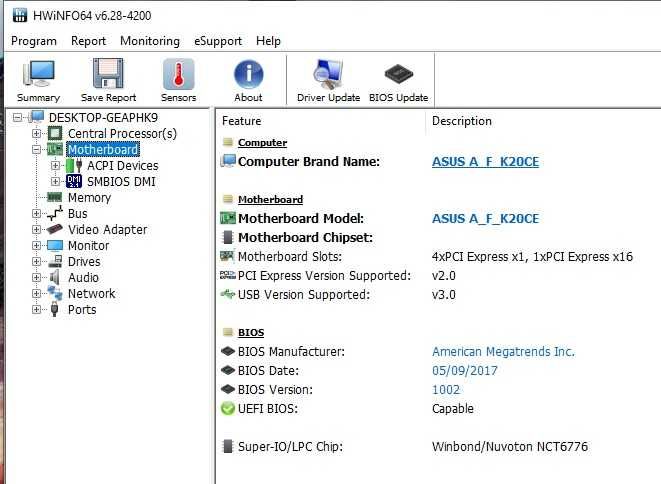The width and height of the screenshot is (661, 484).
Task: Expand the Monitor node
Action: click(x=37, y=245)
